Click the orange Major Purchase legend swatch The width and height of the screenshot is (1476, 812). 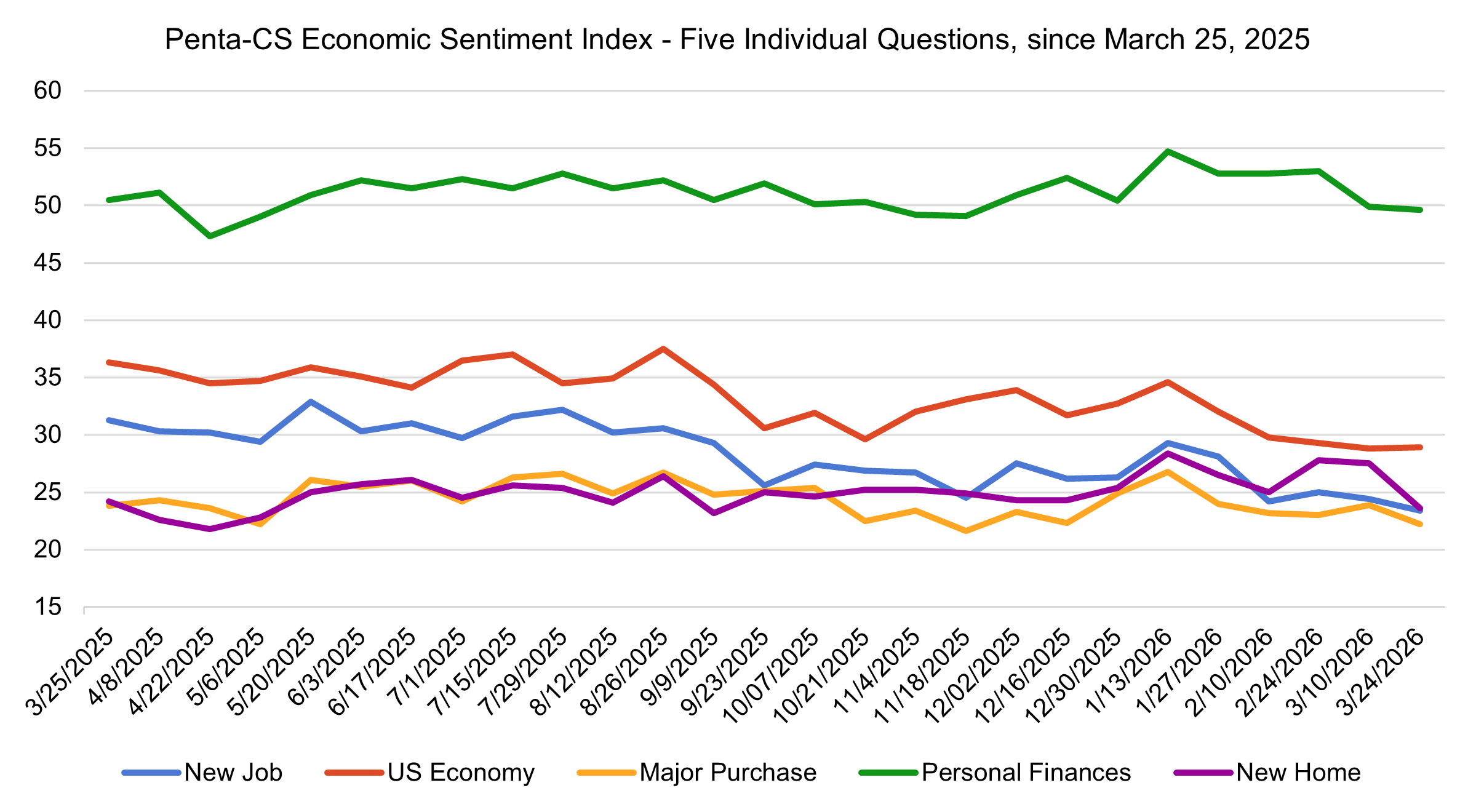click(x=607, y=773)
